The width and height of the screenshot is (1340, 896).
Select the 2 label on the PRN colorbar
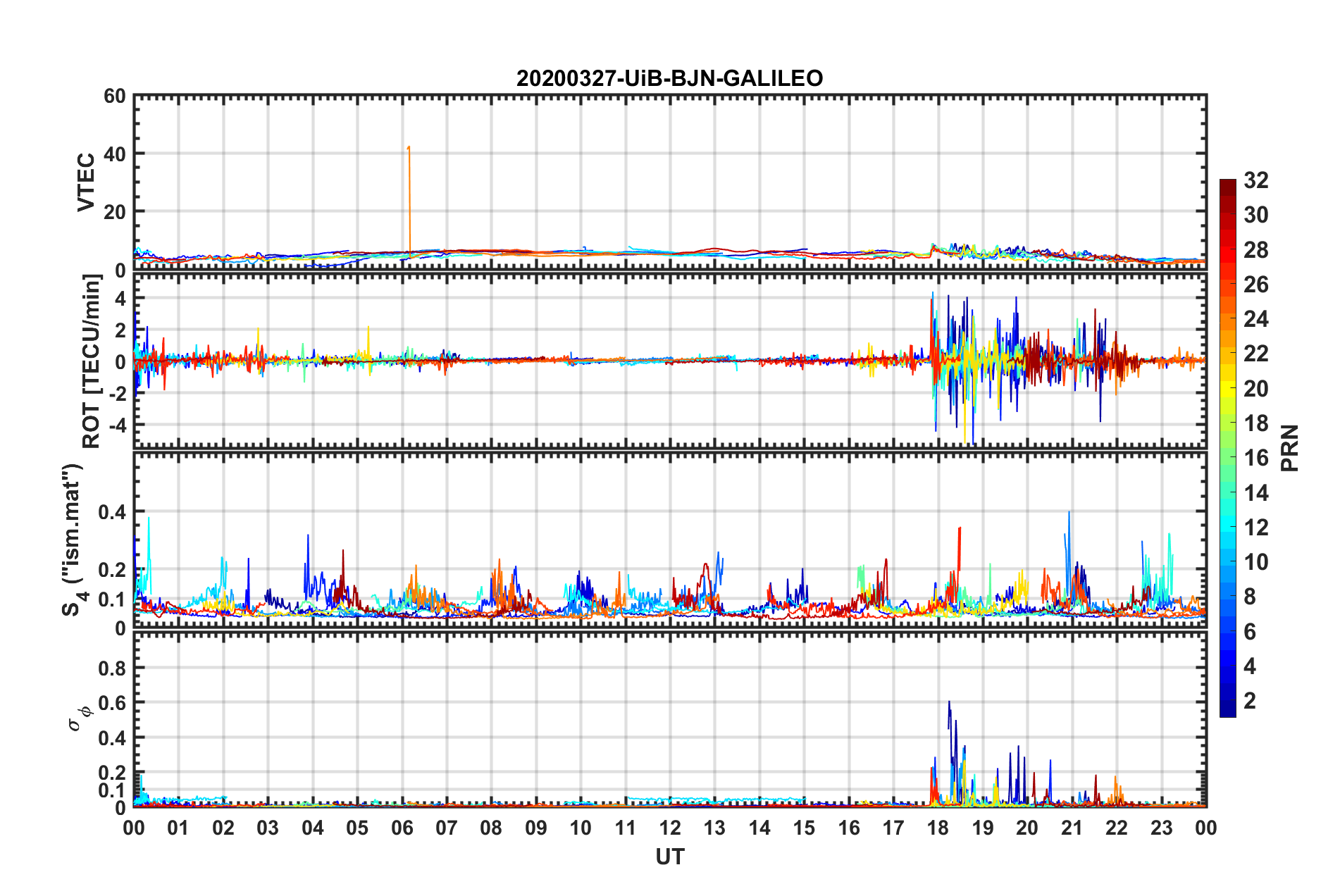(1250, 701)
